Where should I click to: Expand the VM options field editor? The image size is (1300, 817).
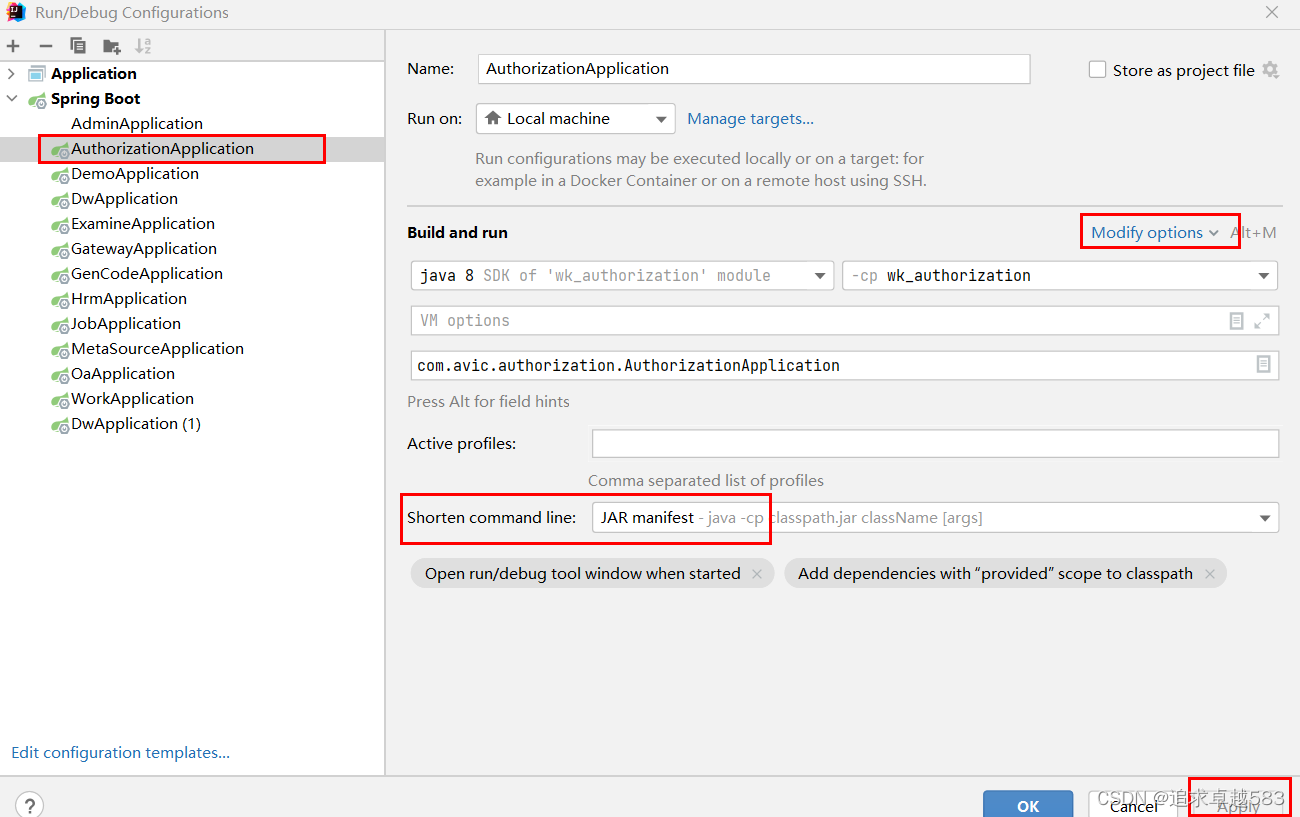point(1263,320)
